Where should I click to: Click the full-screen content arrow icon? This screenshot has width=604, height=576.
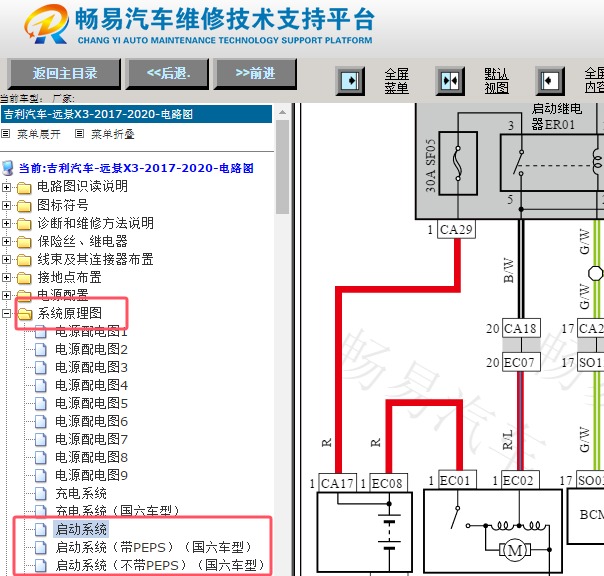(x=550, y=81)
